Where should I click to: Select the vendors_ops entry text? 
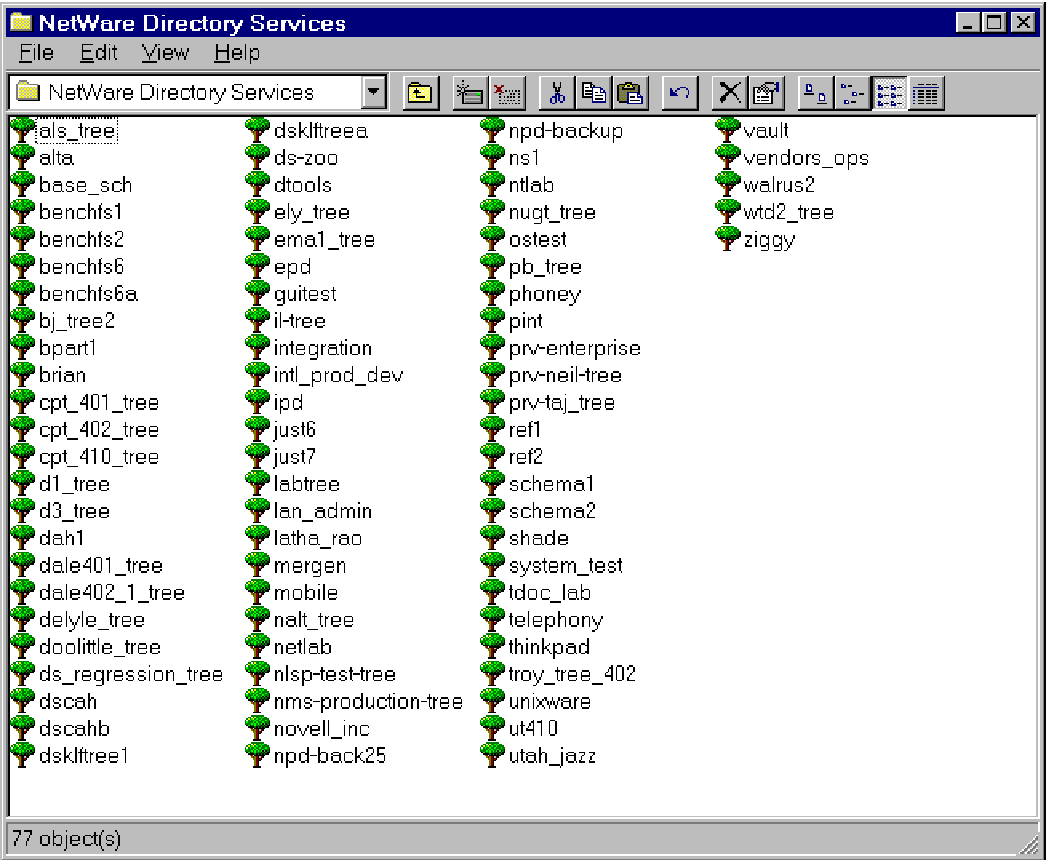[806, 157]
